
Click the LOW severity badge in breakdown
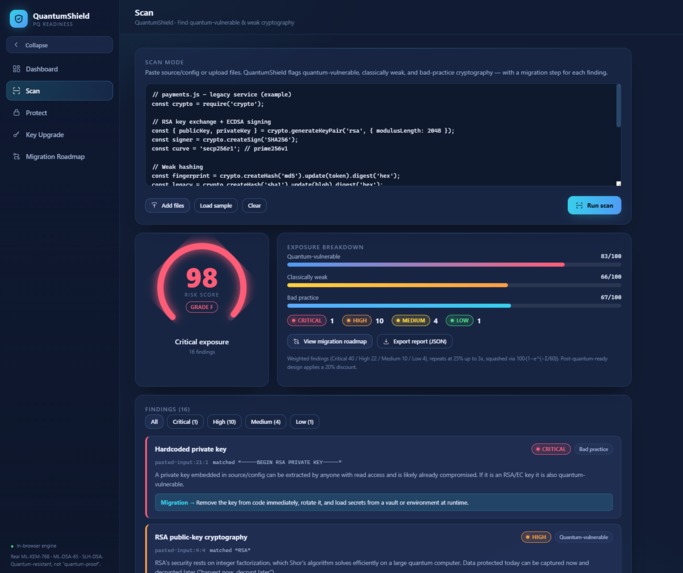460,321
